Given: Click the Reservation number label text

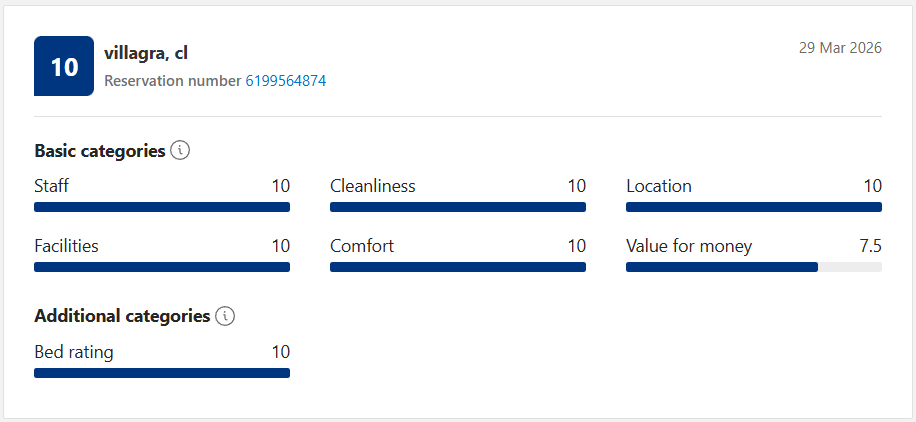Looking at the screenshot, I should click(172, 81).
